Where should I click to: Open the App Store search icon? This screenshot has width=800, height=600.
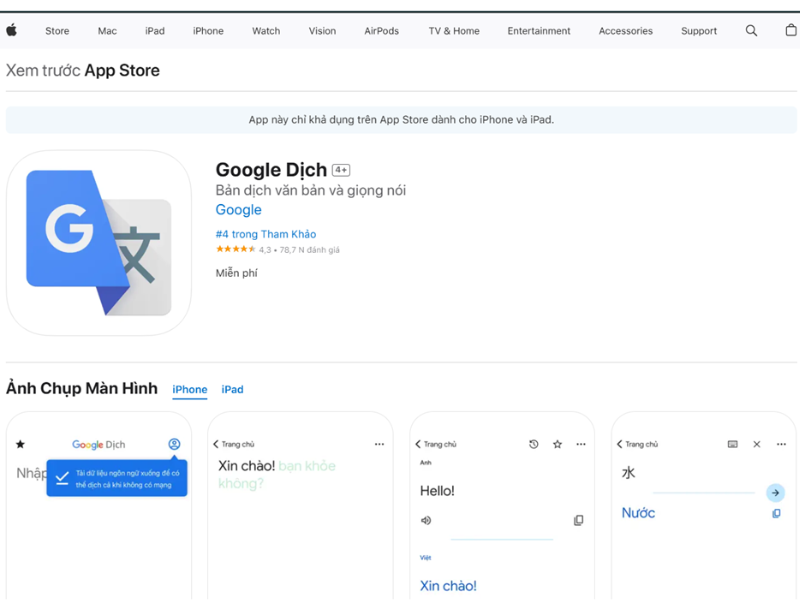pyautogui.click(x=751, y=30)
